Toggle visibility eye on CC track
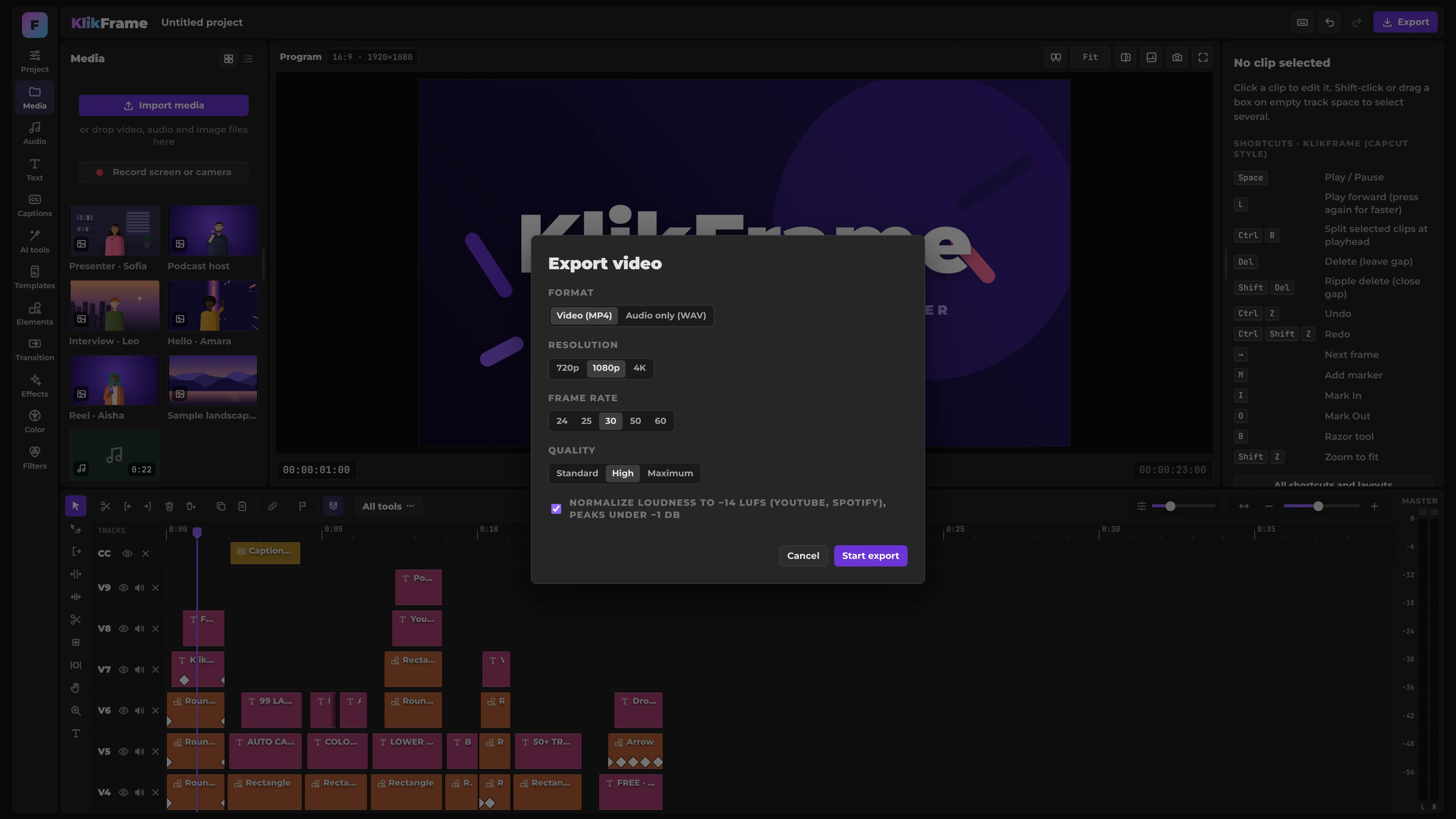1456x819 pixels. (127, 553)
